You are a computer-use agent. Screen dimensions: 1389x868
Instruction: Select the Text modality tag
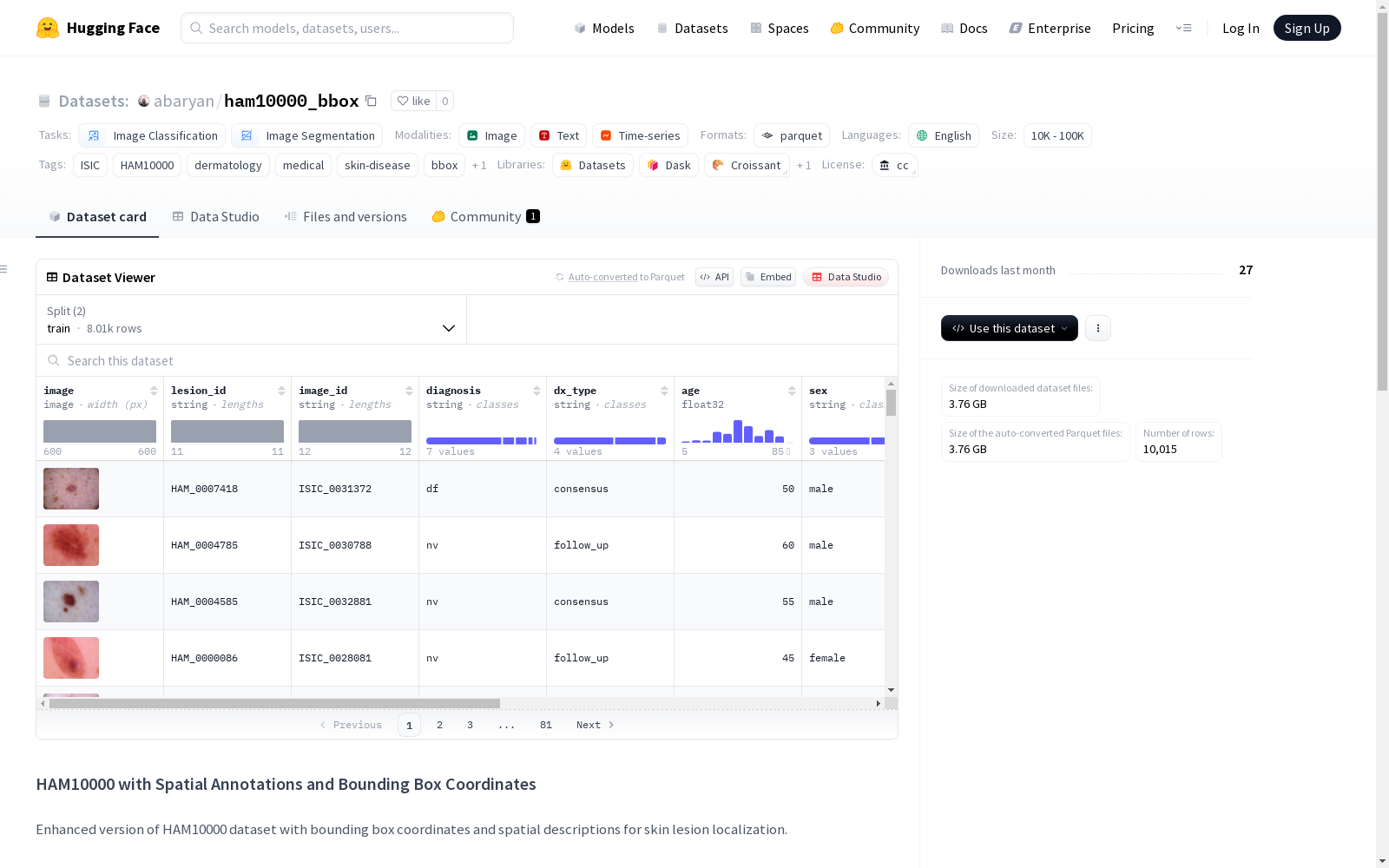558,135
